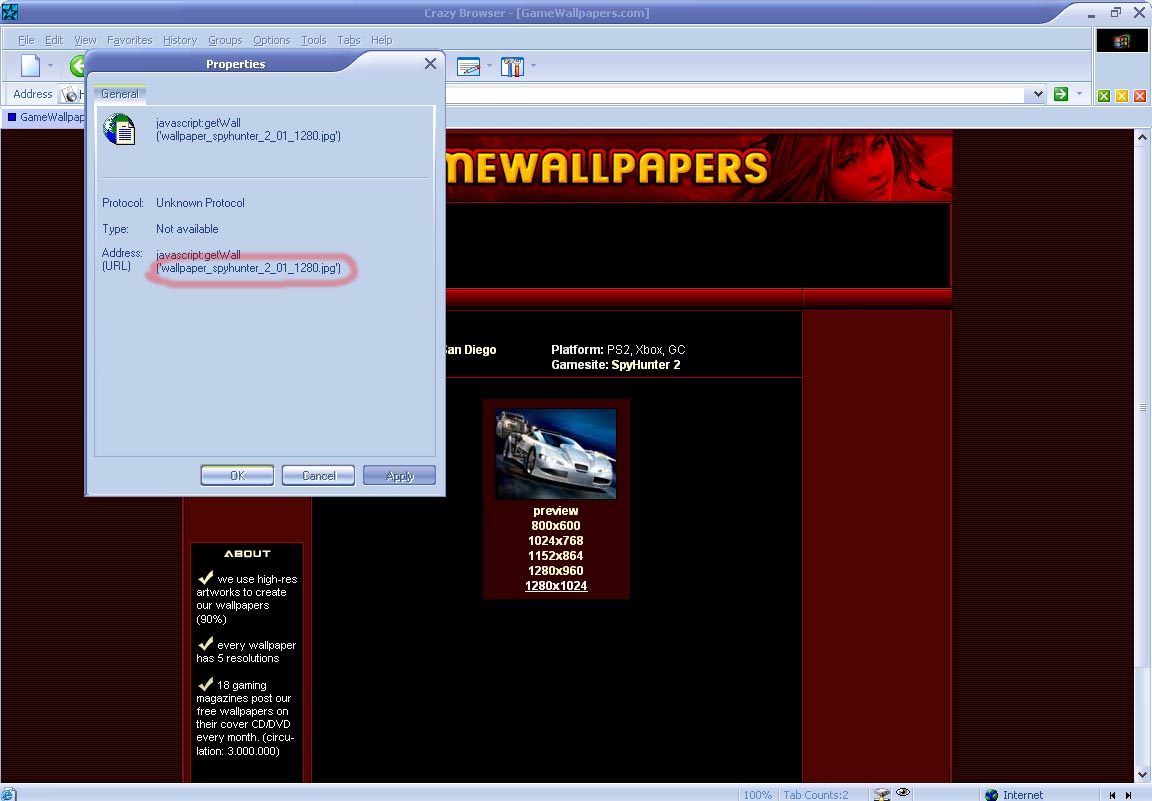Screen dimensions: 1152x801
Task: Click the eye icon in status bar
Action: 903,793
